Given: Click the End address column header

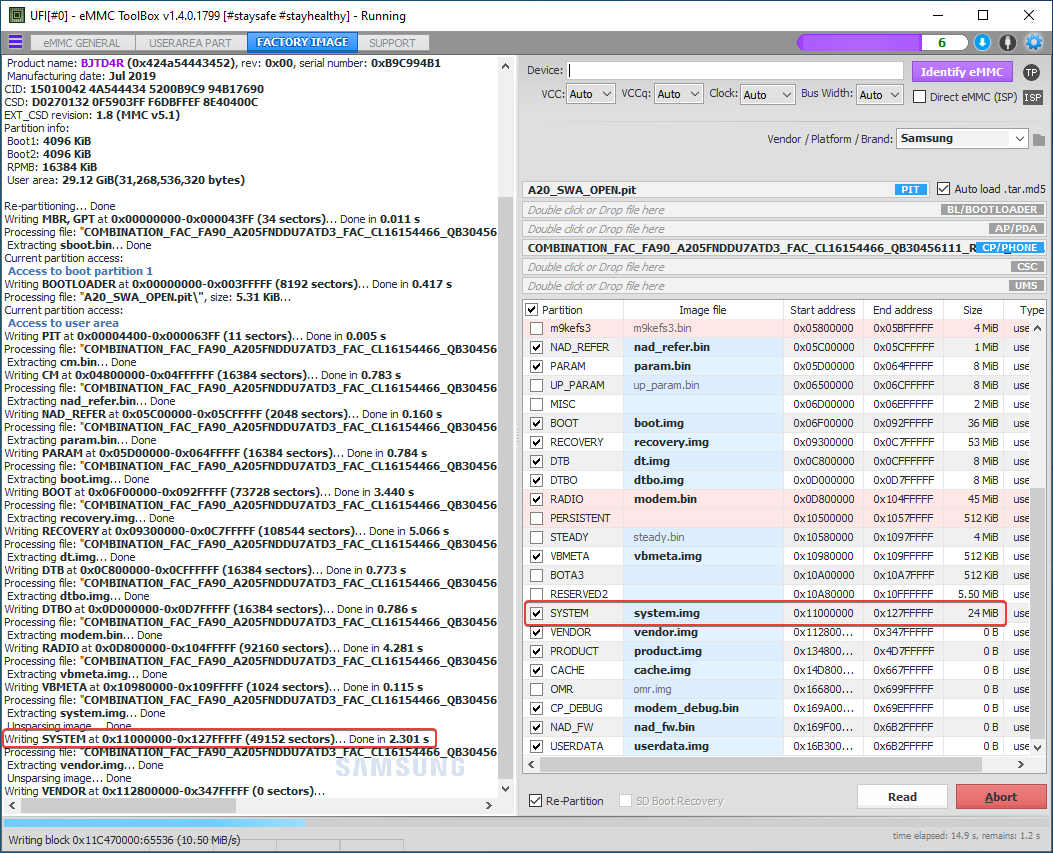Looking at the screenshot, I should [903, 310].
